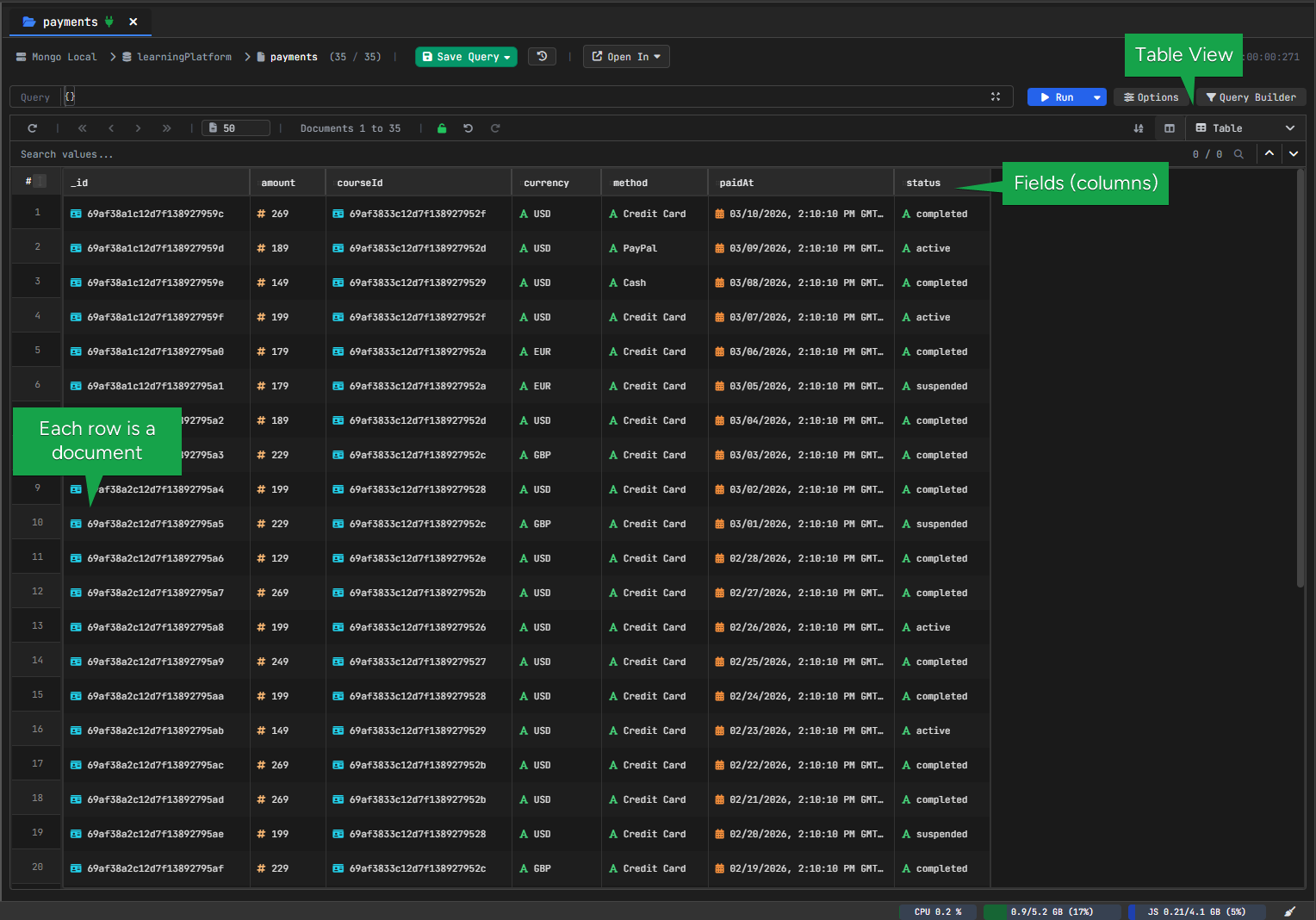The image size is (1316, 920).
Task: Toggle the columns layout icon
Action: coord(1170,128)
